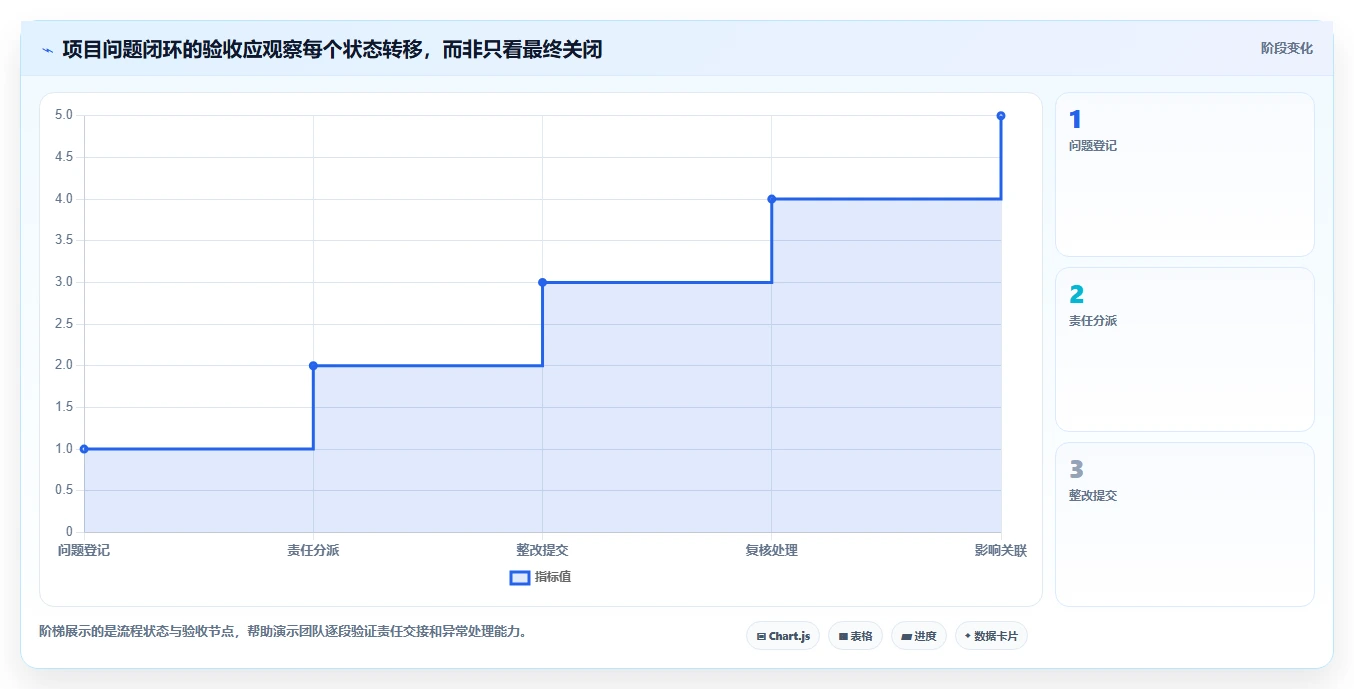Click the Chart.js tag chip
This screenshot has height=689, width=1354.
(783, 636)
